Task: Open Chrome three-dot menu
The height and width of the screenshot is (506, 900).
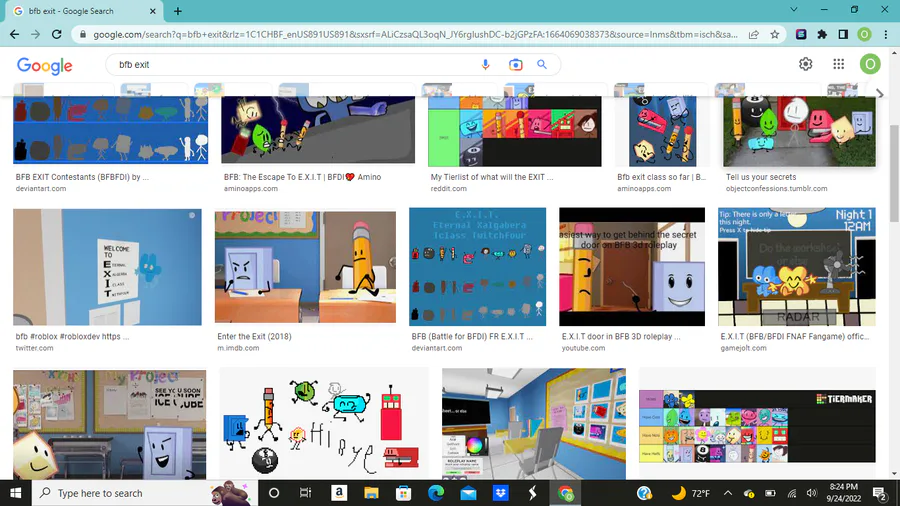Action: click(x=886, y=34)
